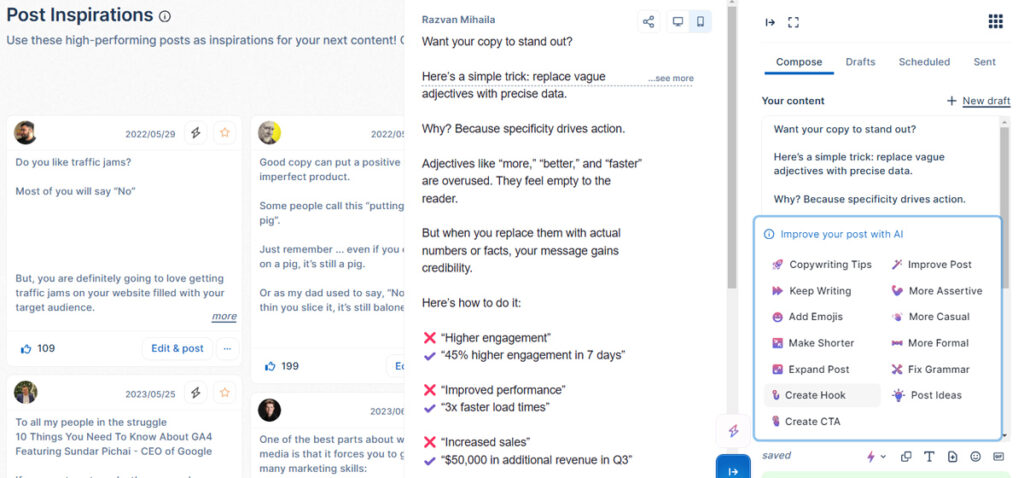Open the emoji picker icon
The height and width of the screenshot is (478, 1024).
(x=975, y=456)
